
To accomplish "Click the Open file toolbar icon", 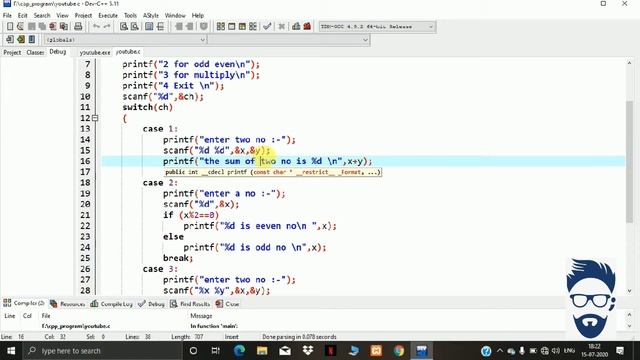I will (20, 27).
